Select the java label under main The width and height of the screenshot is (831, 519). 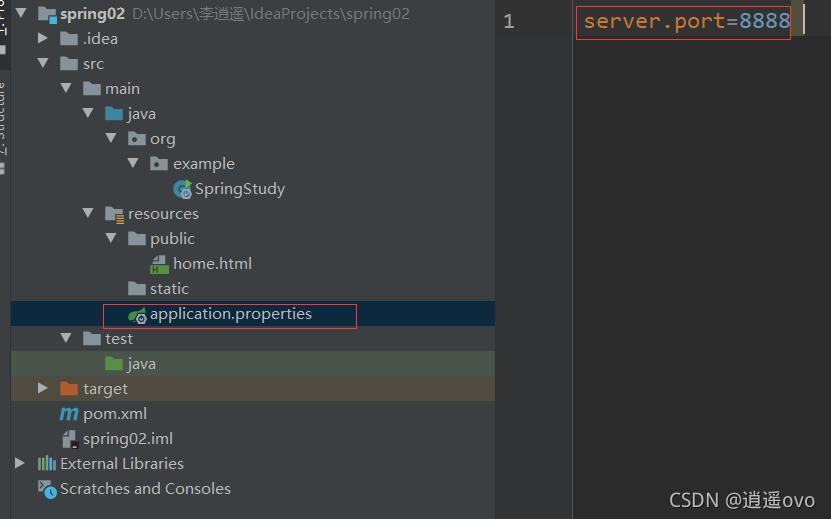(142, 114)
